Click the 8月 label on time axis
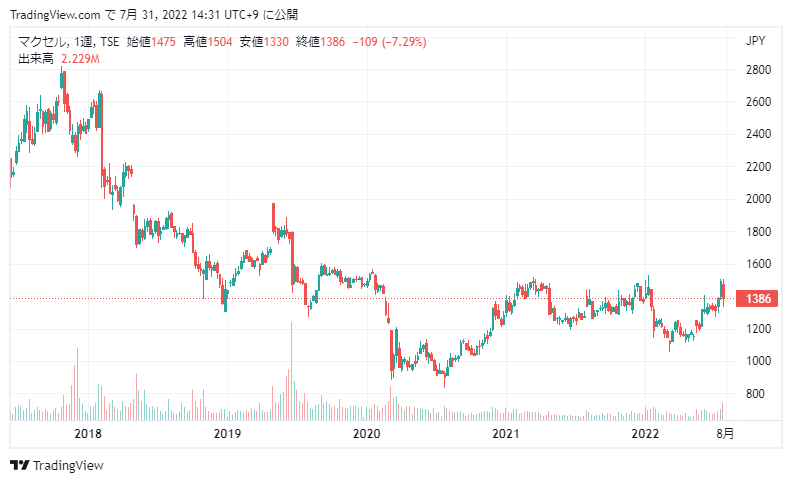The image size is (792, 483). pyautogui.click(x=725, y=433)
